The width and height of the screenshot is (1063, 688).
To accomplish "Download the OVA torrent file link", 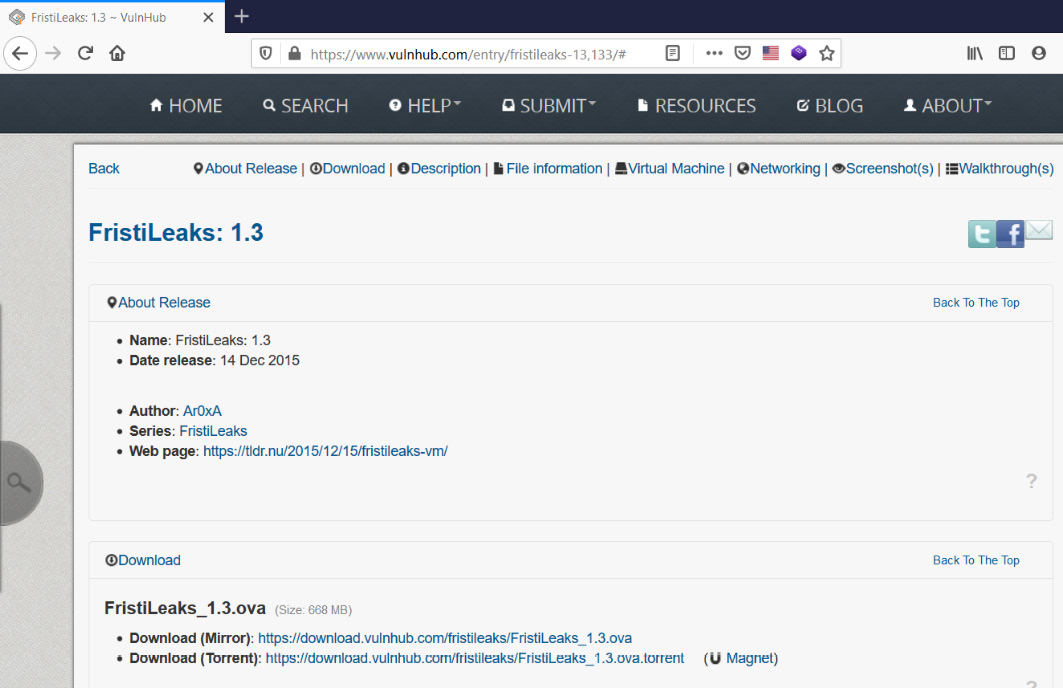I will pyautogui.click(x=475, y=658).
